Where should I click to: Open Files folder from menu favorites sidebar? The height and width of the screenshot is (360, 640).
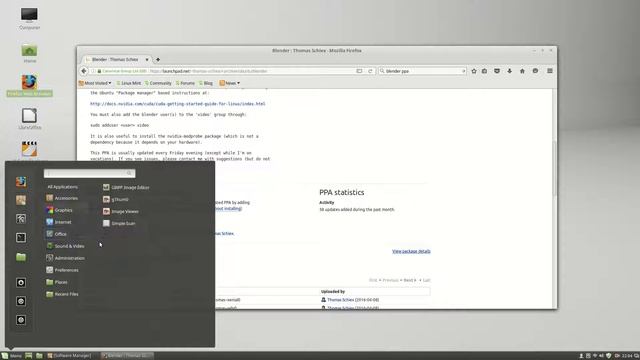coord(21,257)
